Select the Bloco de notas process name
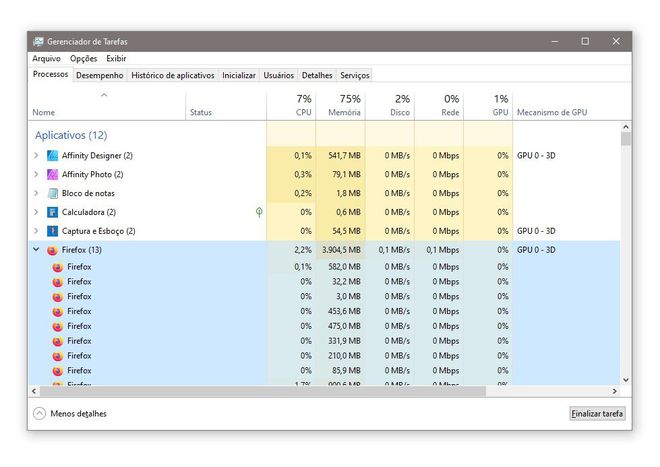The width and height of the screenshot is (660, 467). point(88,193)
